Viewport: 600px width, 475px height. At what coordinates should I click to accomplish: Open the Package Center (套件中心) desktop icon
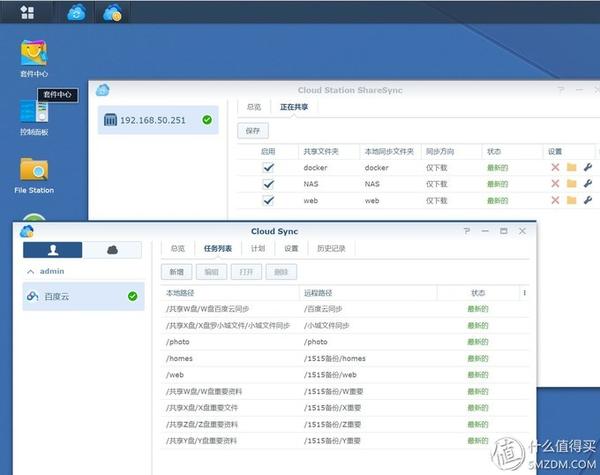[34, 58]
